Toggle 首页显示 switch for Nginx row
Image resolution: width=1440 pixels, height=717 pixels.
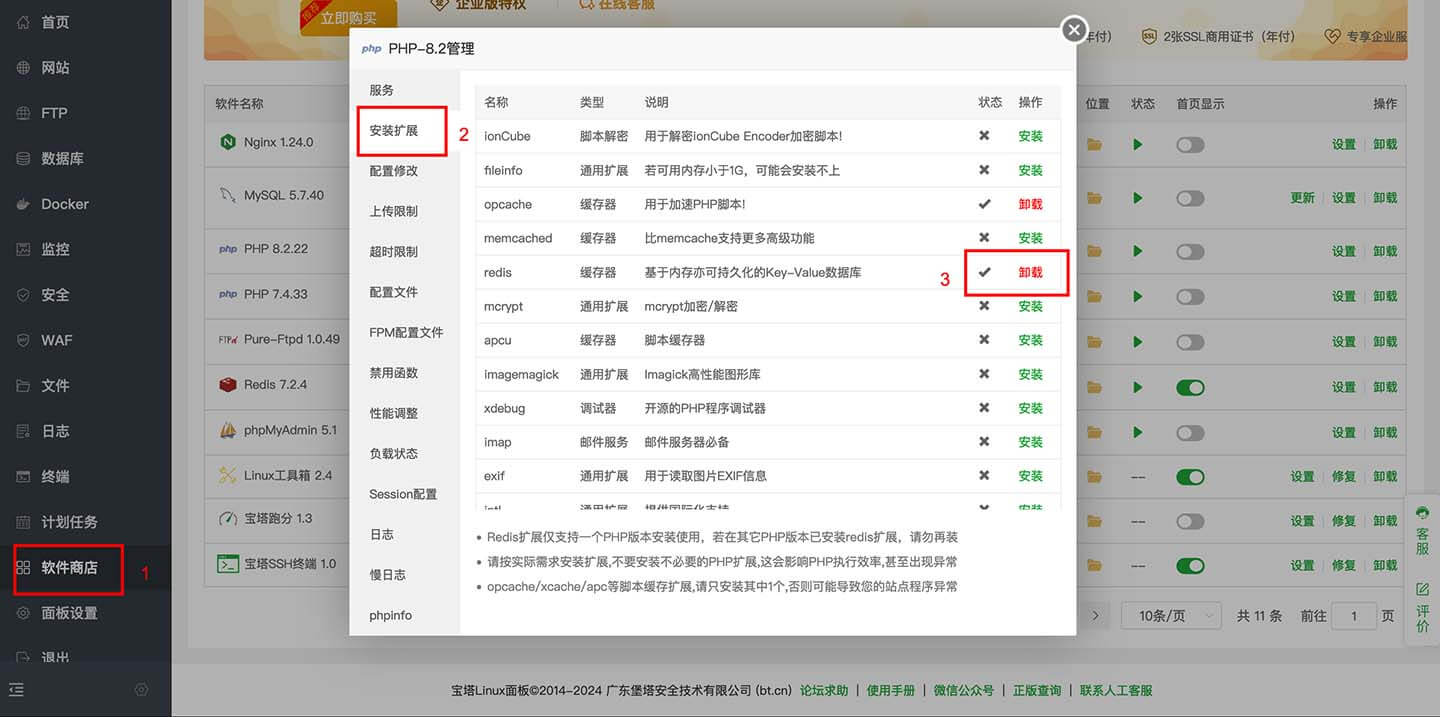1190,145
